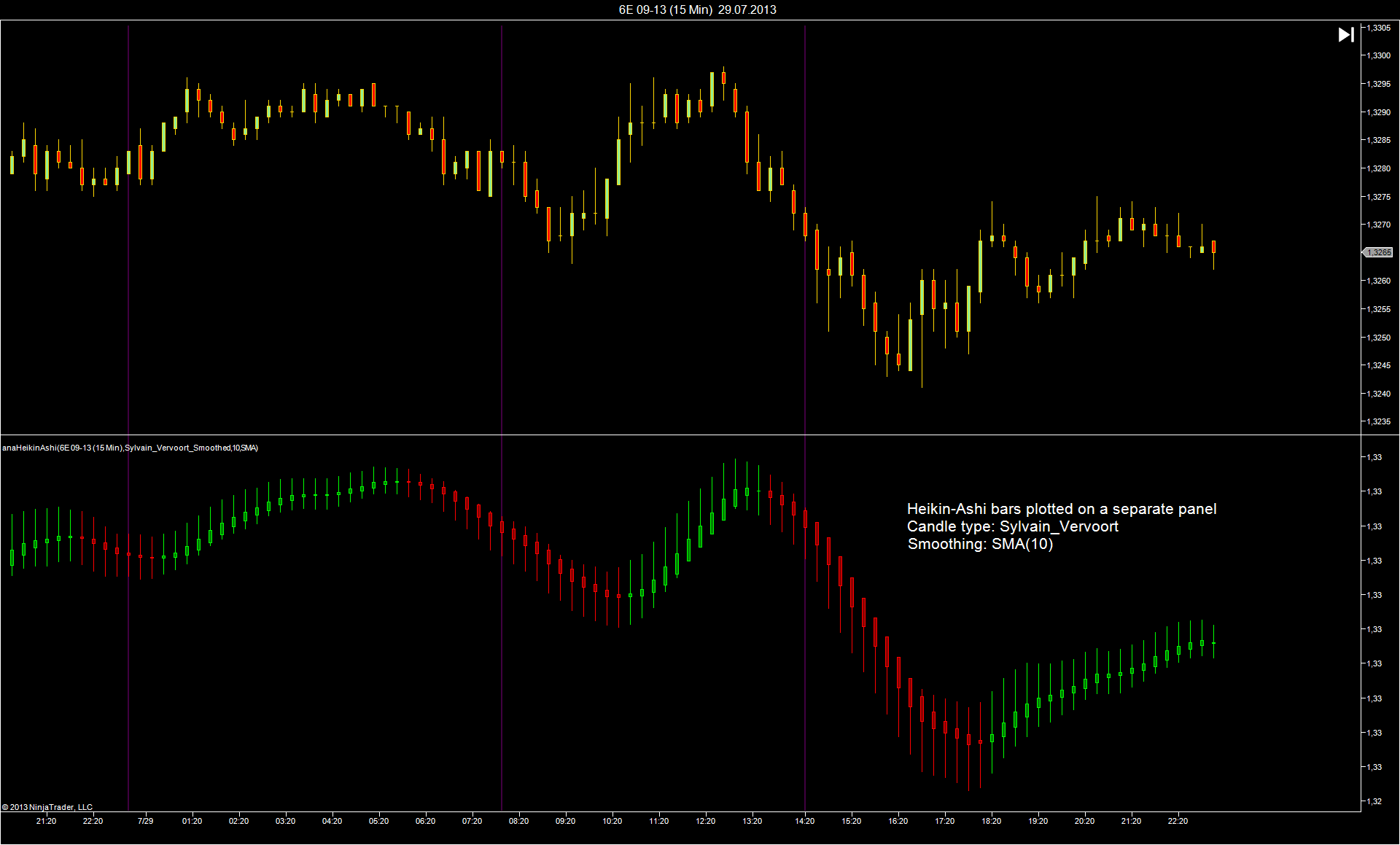1400x845 pixels.
Task: Click the lowest red Heikin-Ashi bar near 17:50
Action: (969, 739)
